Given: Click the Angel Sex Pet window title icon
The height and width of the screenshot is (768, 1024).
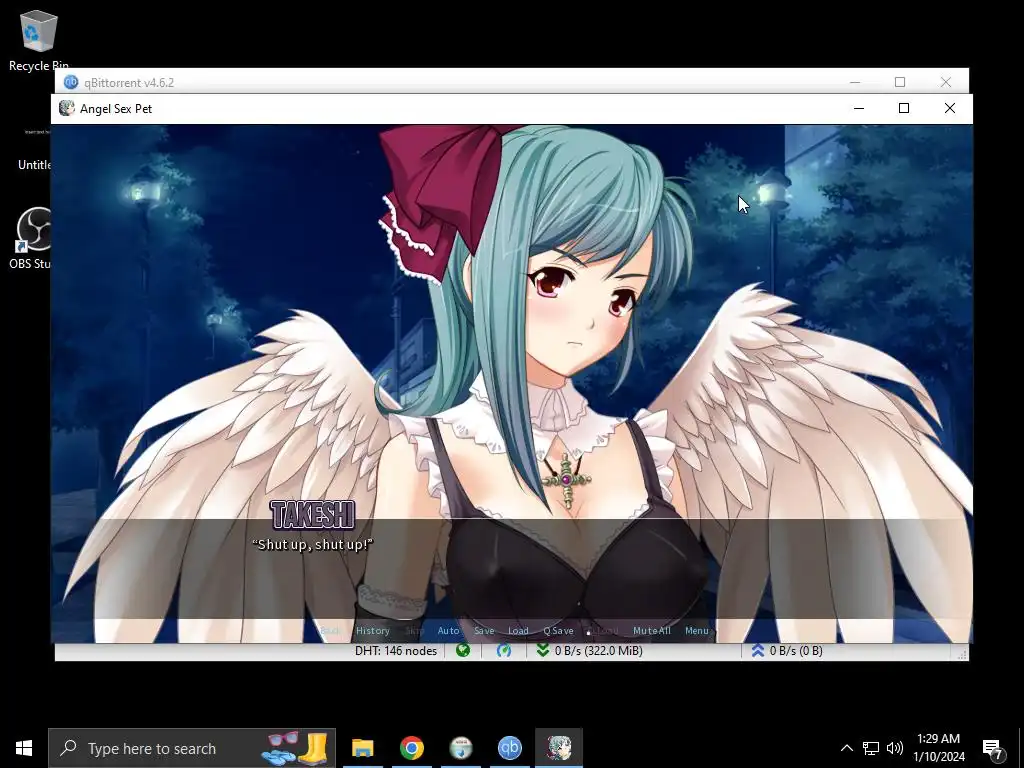Looking at the screenshot, I should [67, 108].
